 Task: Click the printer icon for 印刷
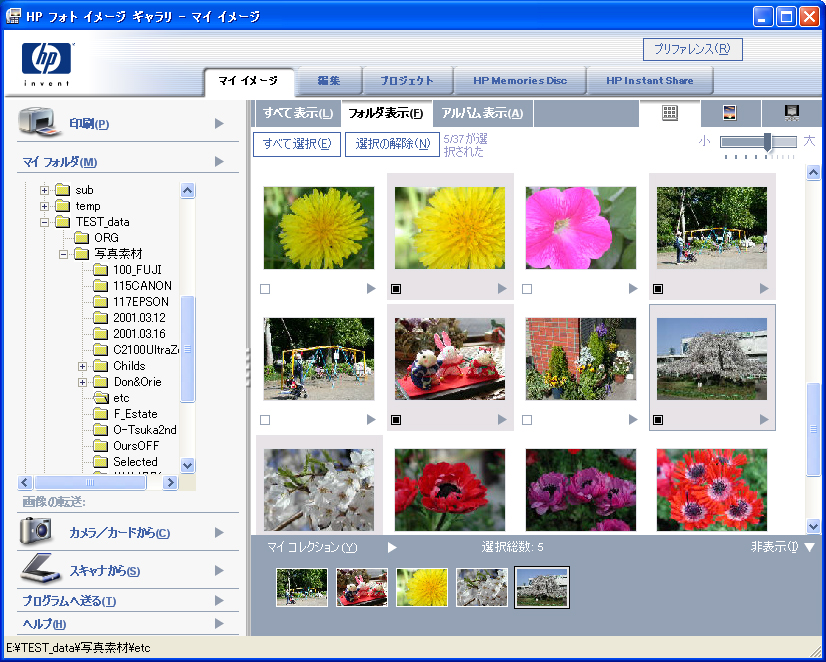pos(40,123)
